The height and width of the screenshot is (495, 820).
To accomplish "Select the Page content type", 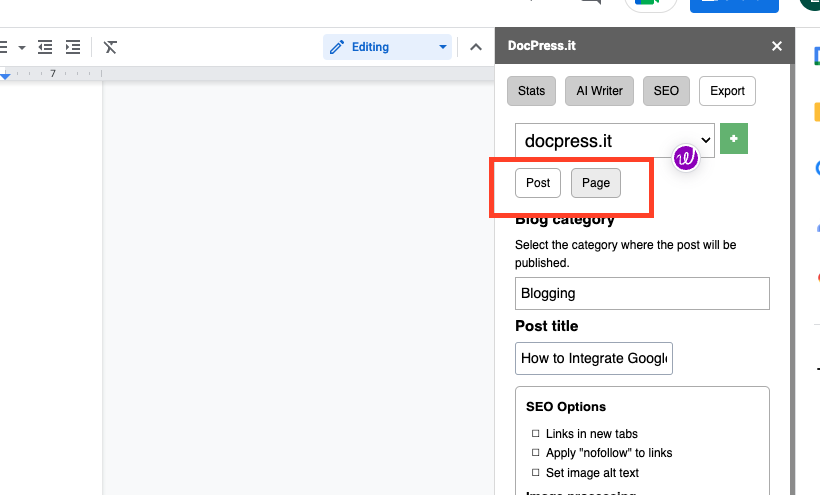I will (596, 183).
